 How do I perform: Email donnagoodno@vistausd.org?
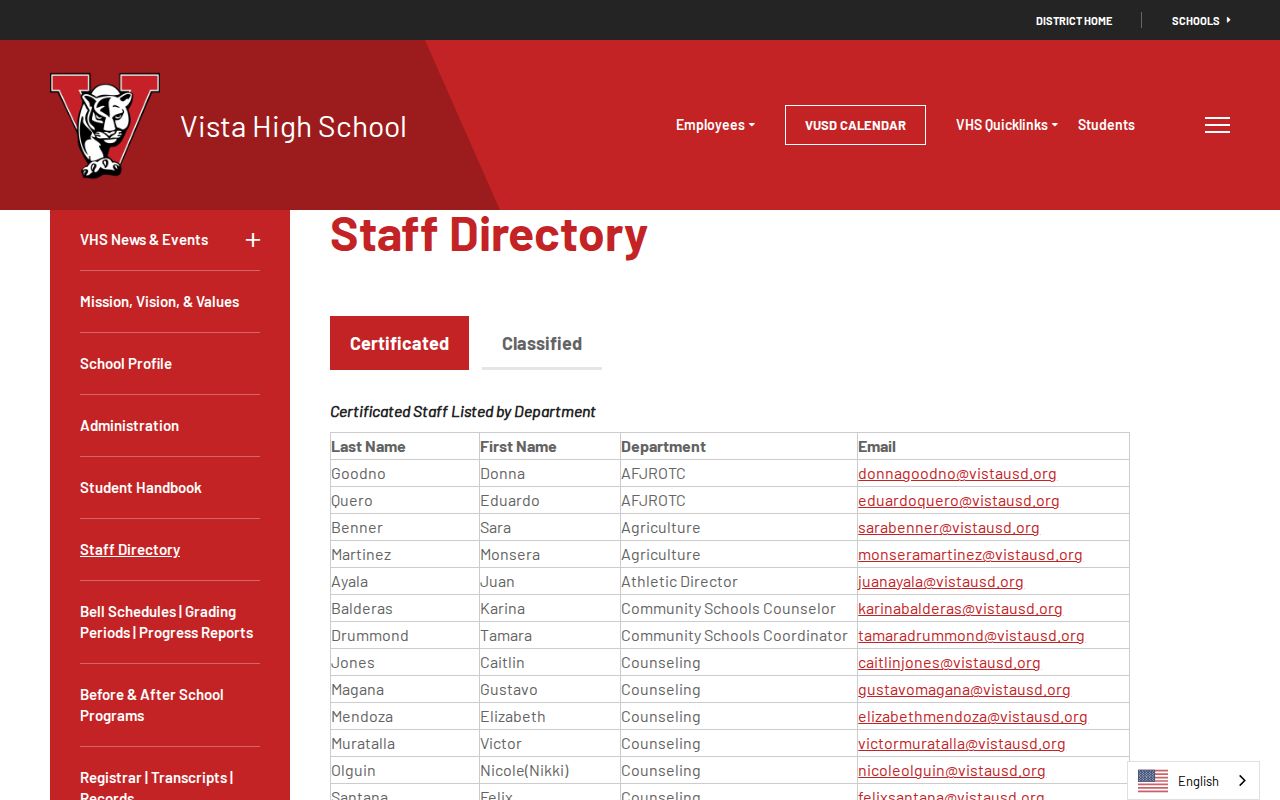tap(957, 474)
